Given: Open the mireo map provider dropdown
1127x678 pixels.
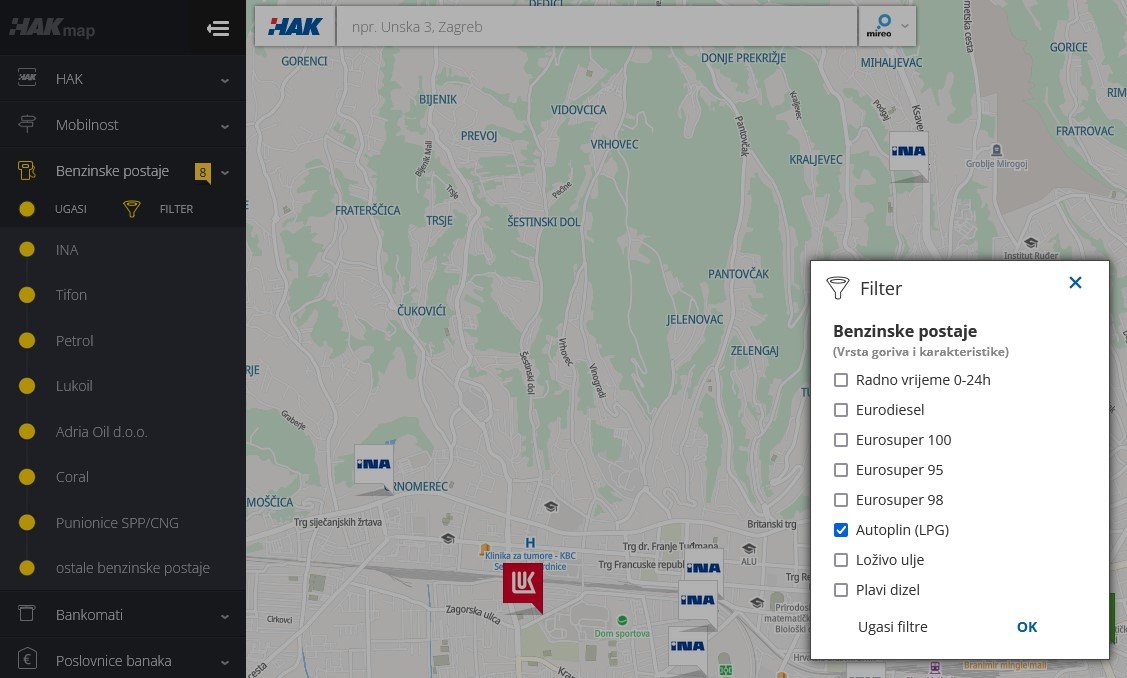Looking at the screenshot, I should (888, 27).
